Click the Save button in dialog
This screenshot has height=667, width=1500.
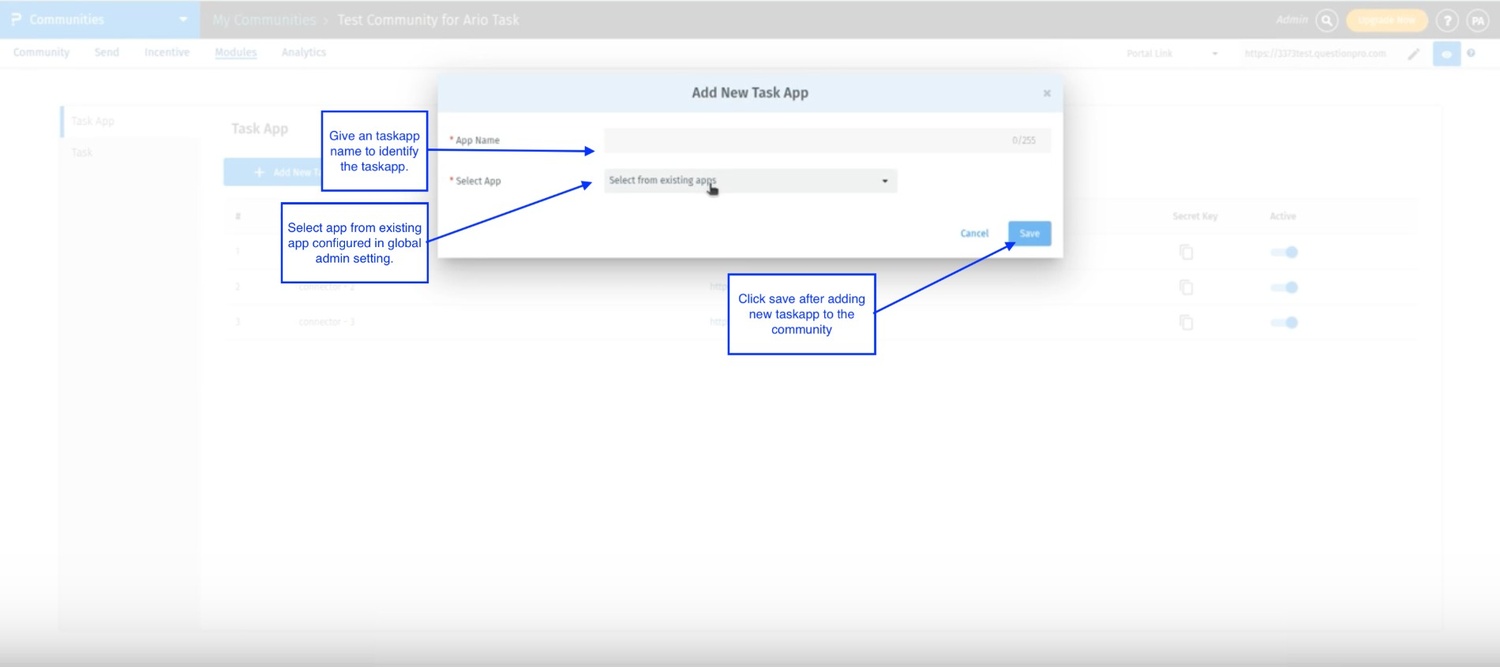click(1029, 233)
